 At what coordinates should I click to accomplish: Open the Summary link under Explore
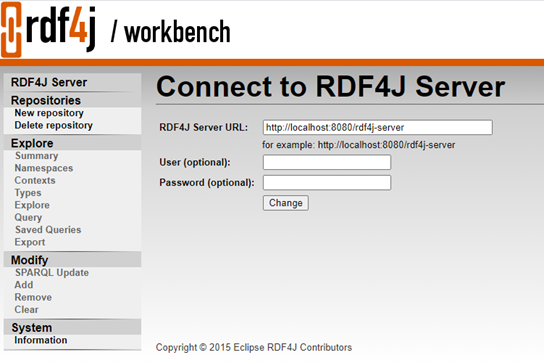pos(36,156)
